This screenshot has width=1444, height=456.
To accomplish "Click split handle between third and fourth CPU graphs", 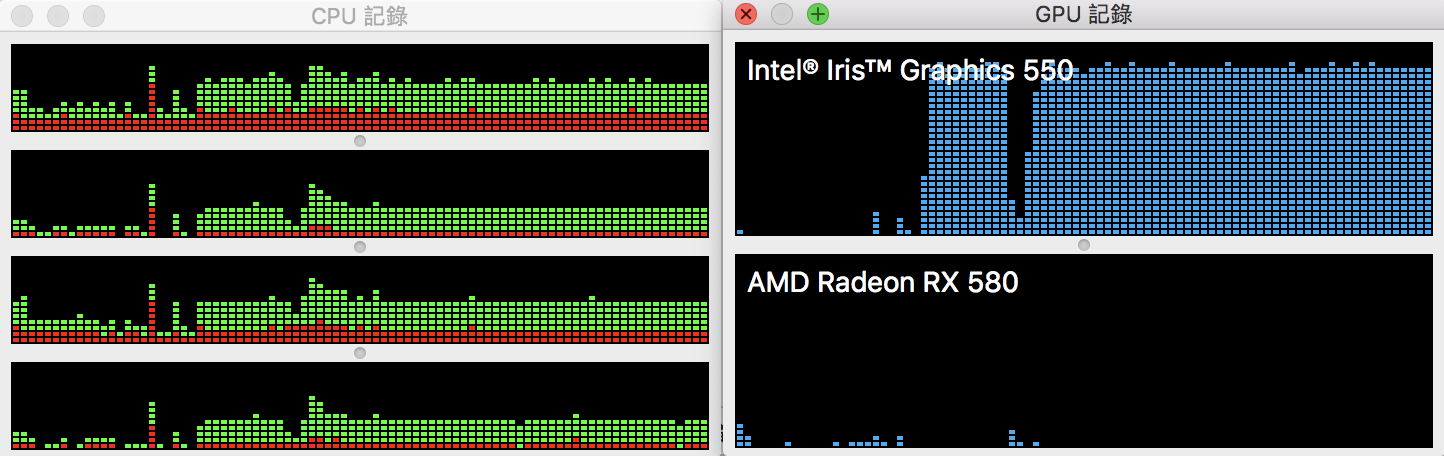I will pos(360,353).
